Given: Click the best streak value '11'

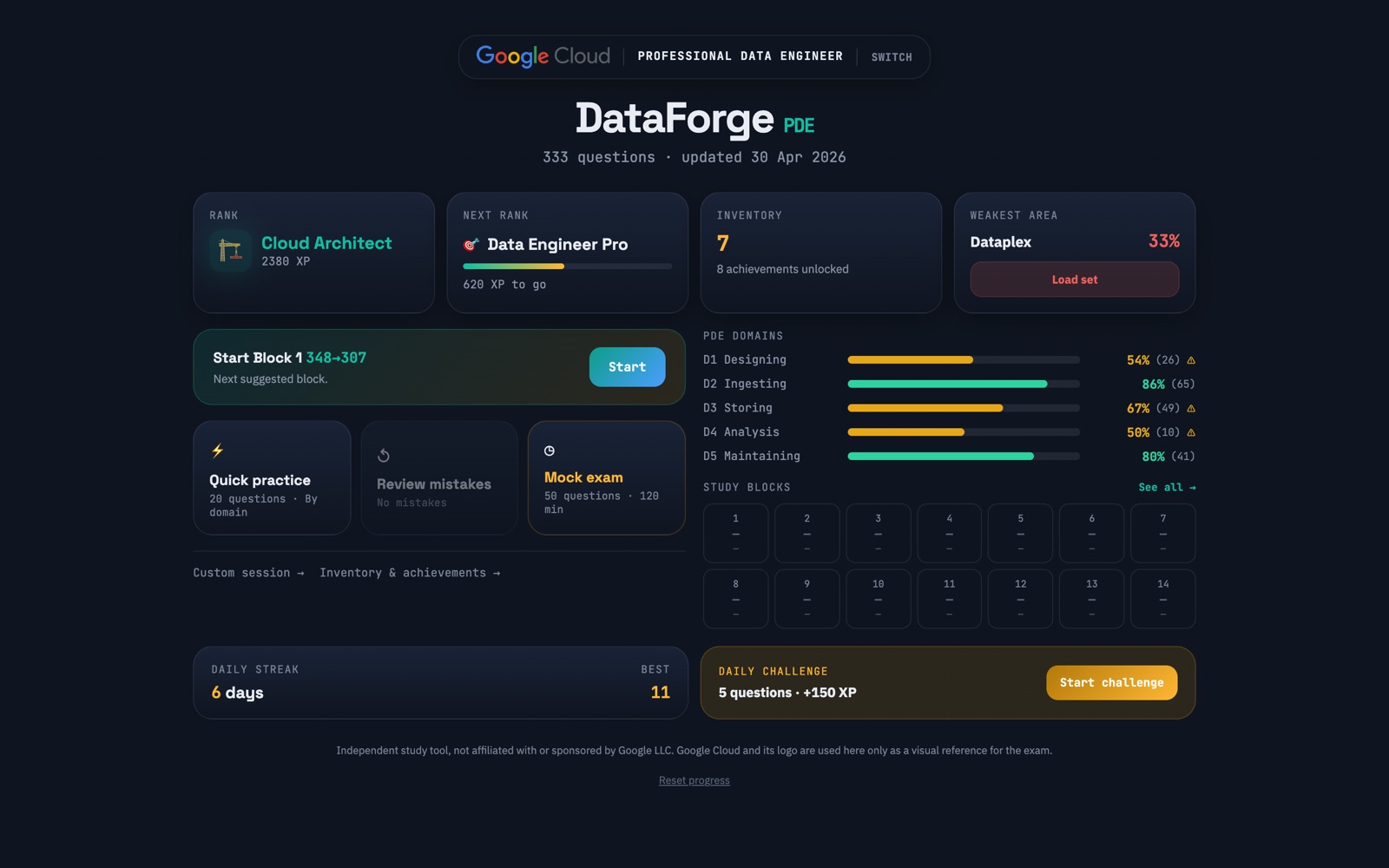Looking at the screenshot, I should (x=661, y=693).
